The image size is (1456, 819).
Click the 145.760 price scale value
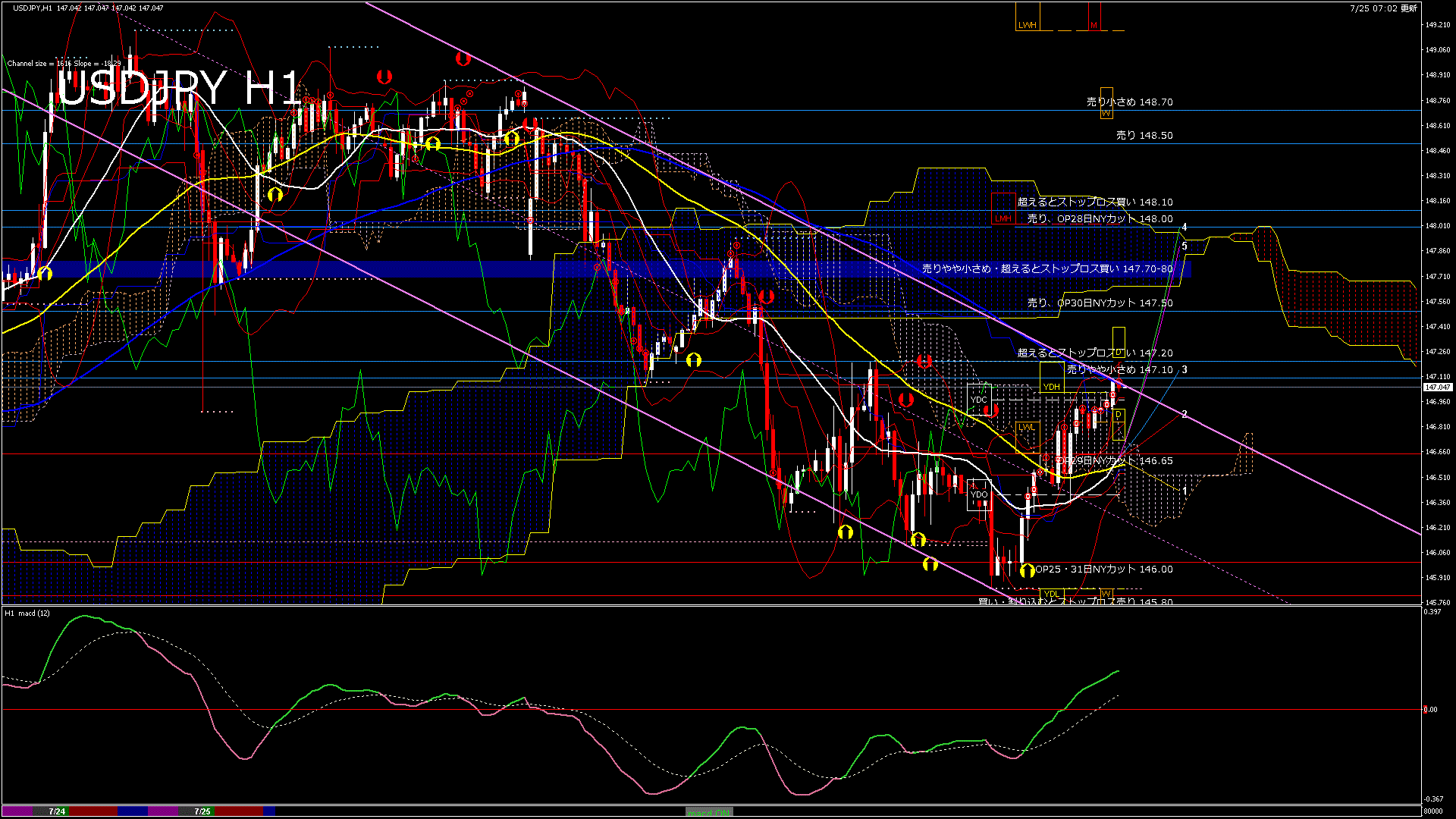[1438, 602]
